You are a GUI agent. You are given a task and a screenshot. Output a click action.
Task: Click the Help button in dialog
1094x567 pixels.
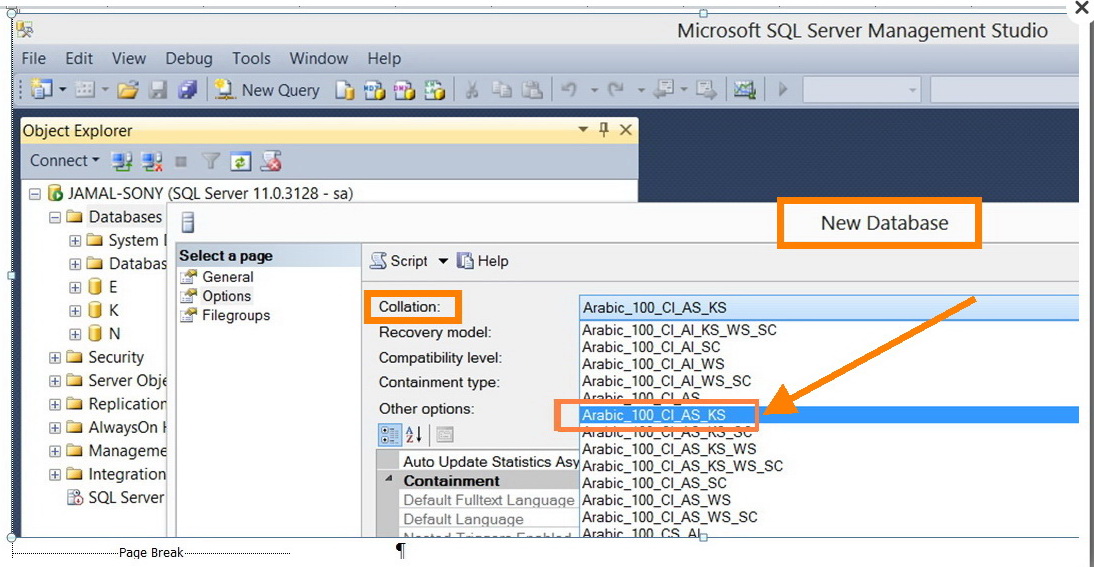tap(483, 261)
